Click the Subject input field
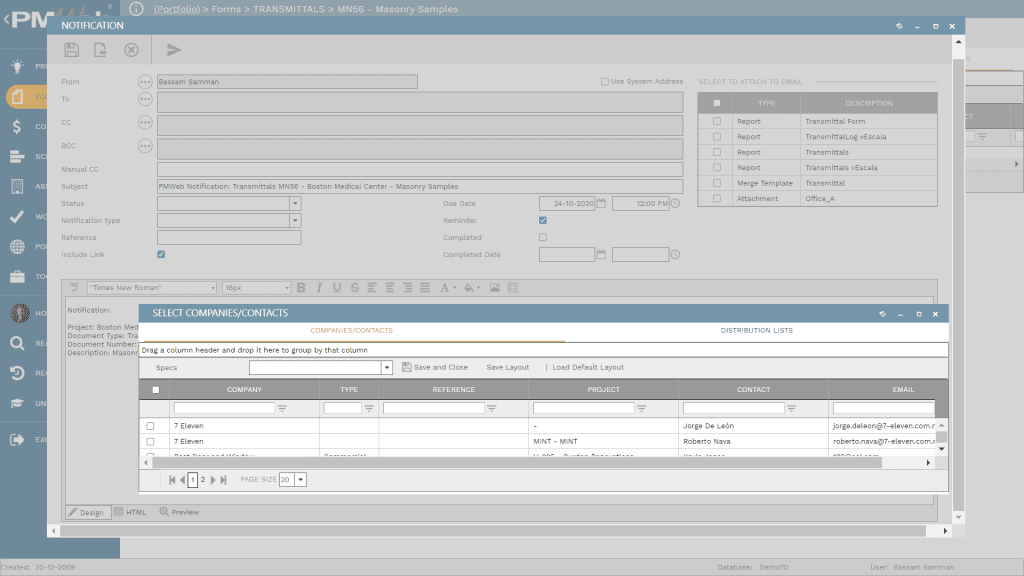 coord(420,187)
